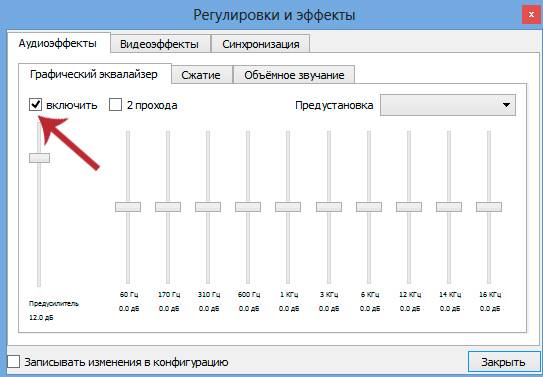Select the Графический эквалайзер sub-tab
This screenshot has width=543, height=377.
[94, 74]
